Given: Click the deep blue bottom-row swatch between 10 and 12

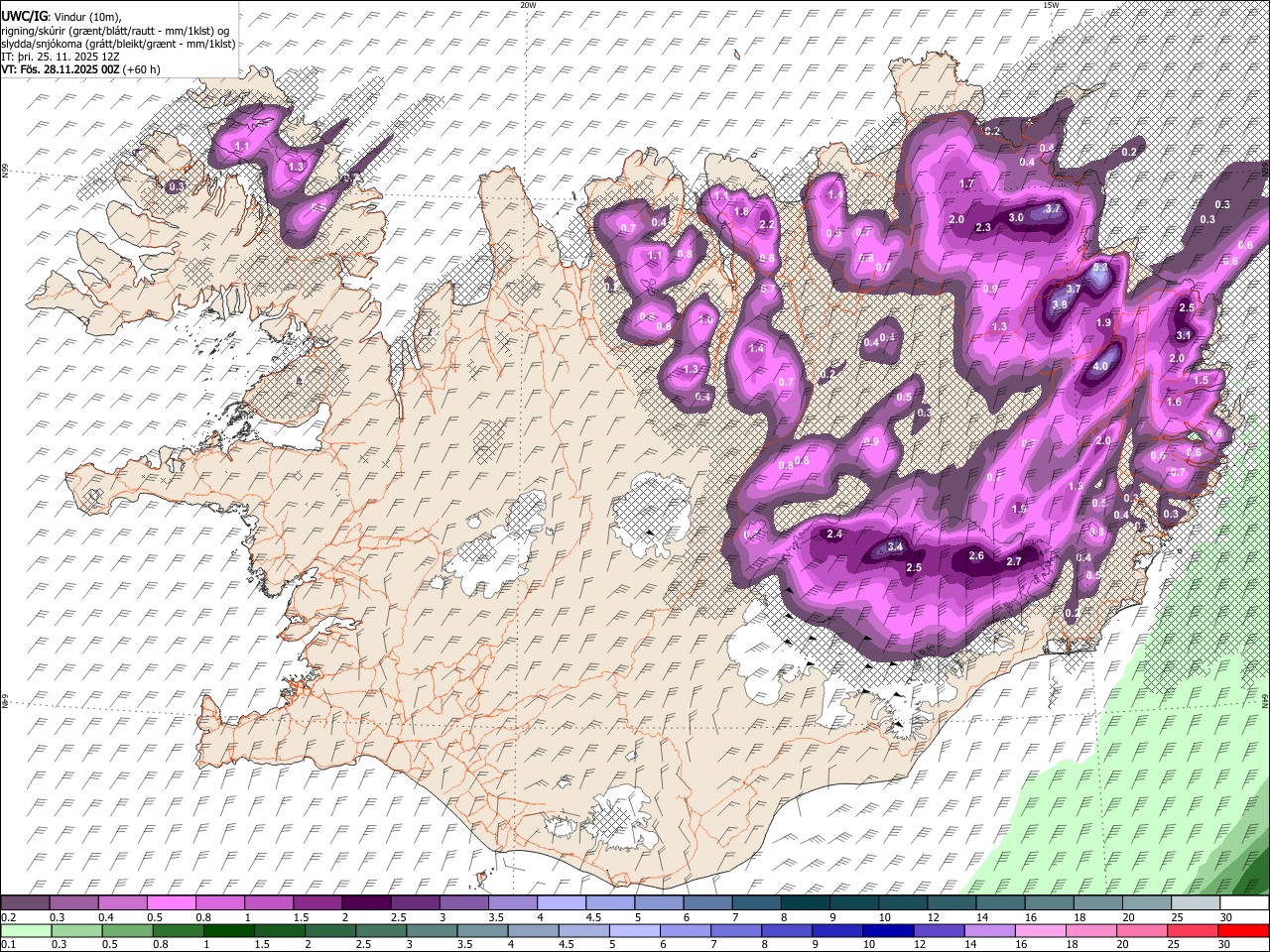Looking at the screenshot, I should (x=889, y=931).
